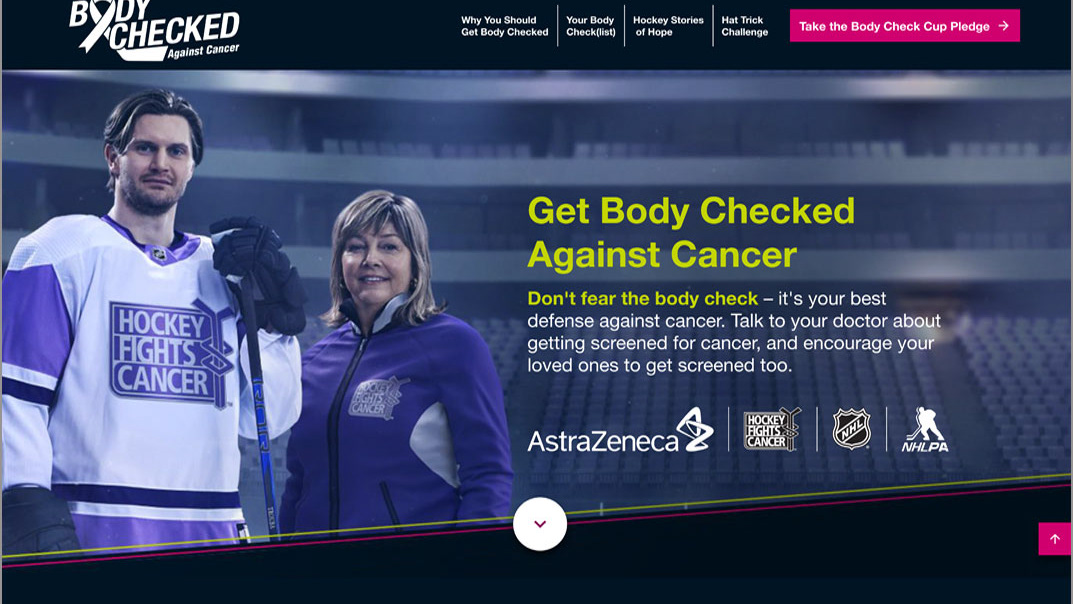The height and width of the screenshot is (604, 1073).
Task: Click the arrow inside the pledge button
Action: point(1004,26)
